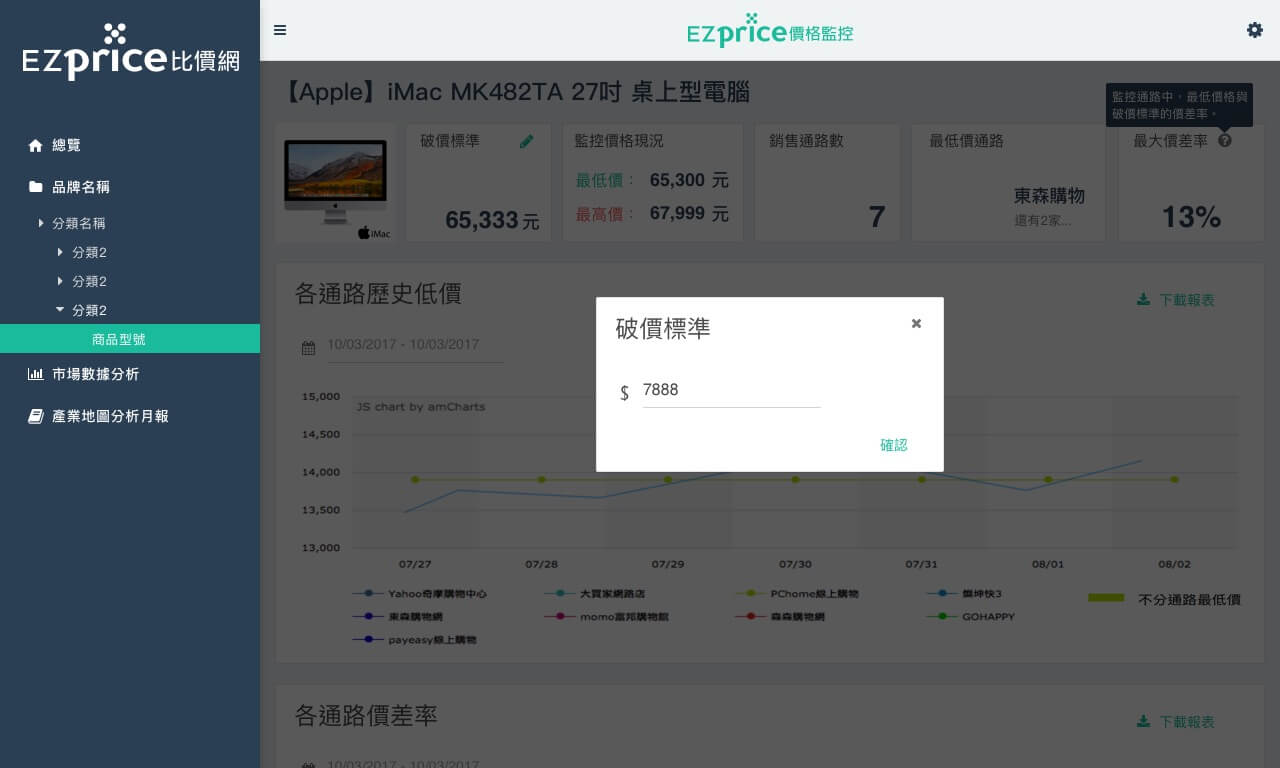The image size is (1280, 768).
Task: Toggle the 東森購物網 legend series
Action: point(398,617)
